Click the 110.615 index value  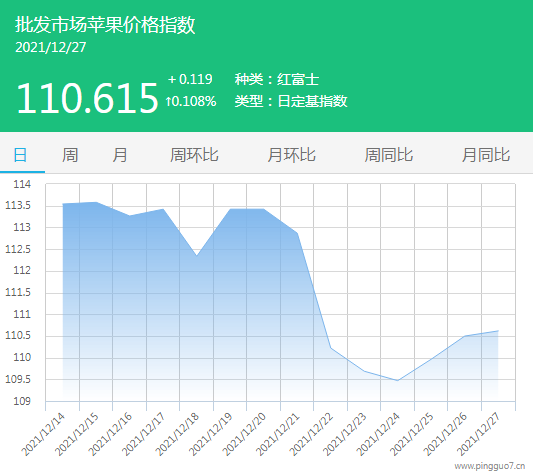(87, 99)
